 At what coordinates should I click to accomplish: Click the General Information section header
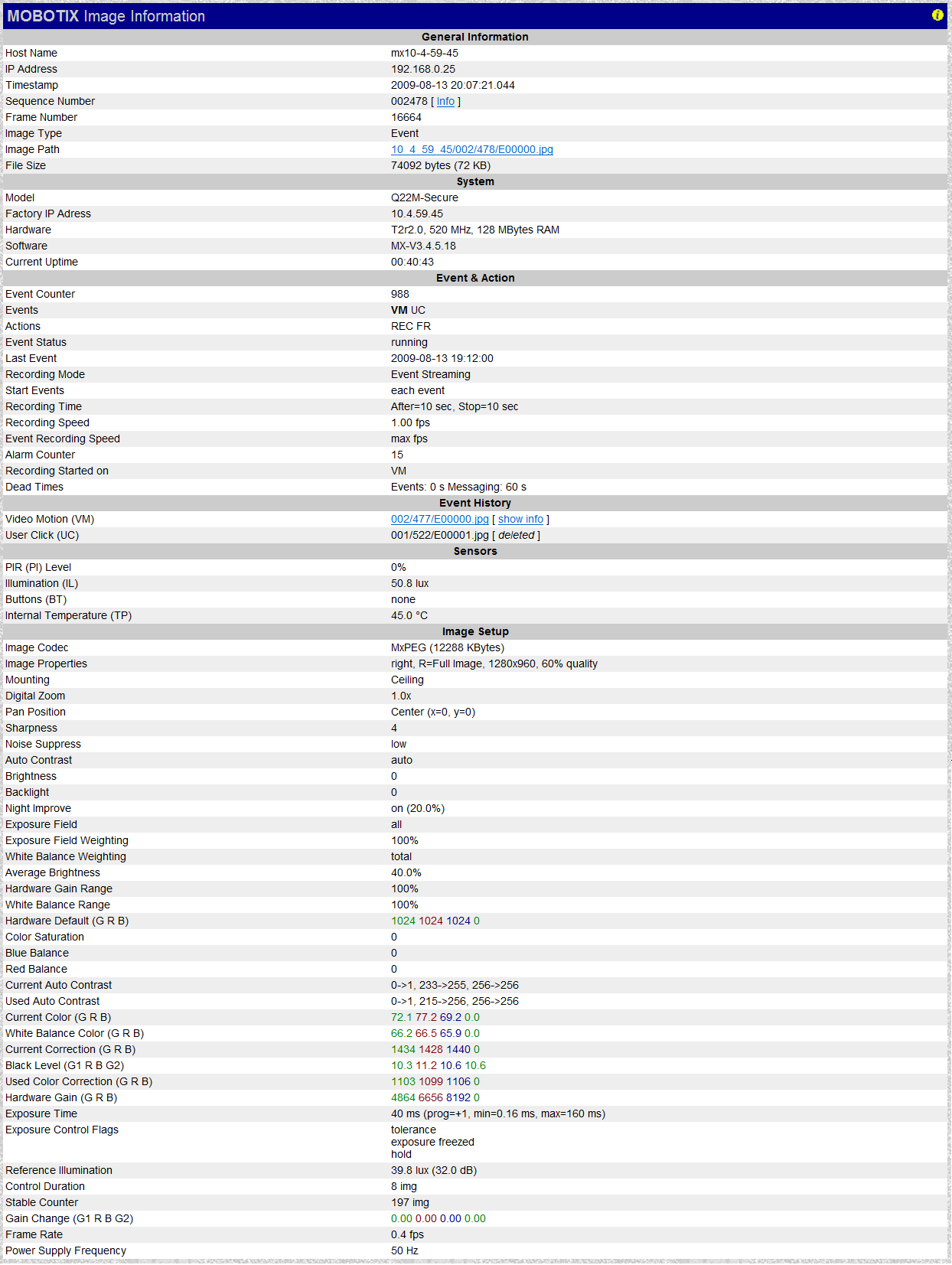point(475,37)
